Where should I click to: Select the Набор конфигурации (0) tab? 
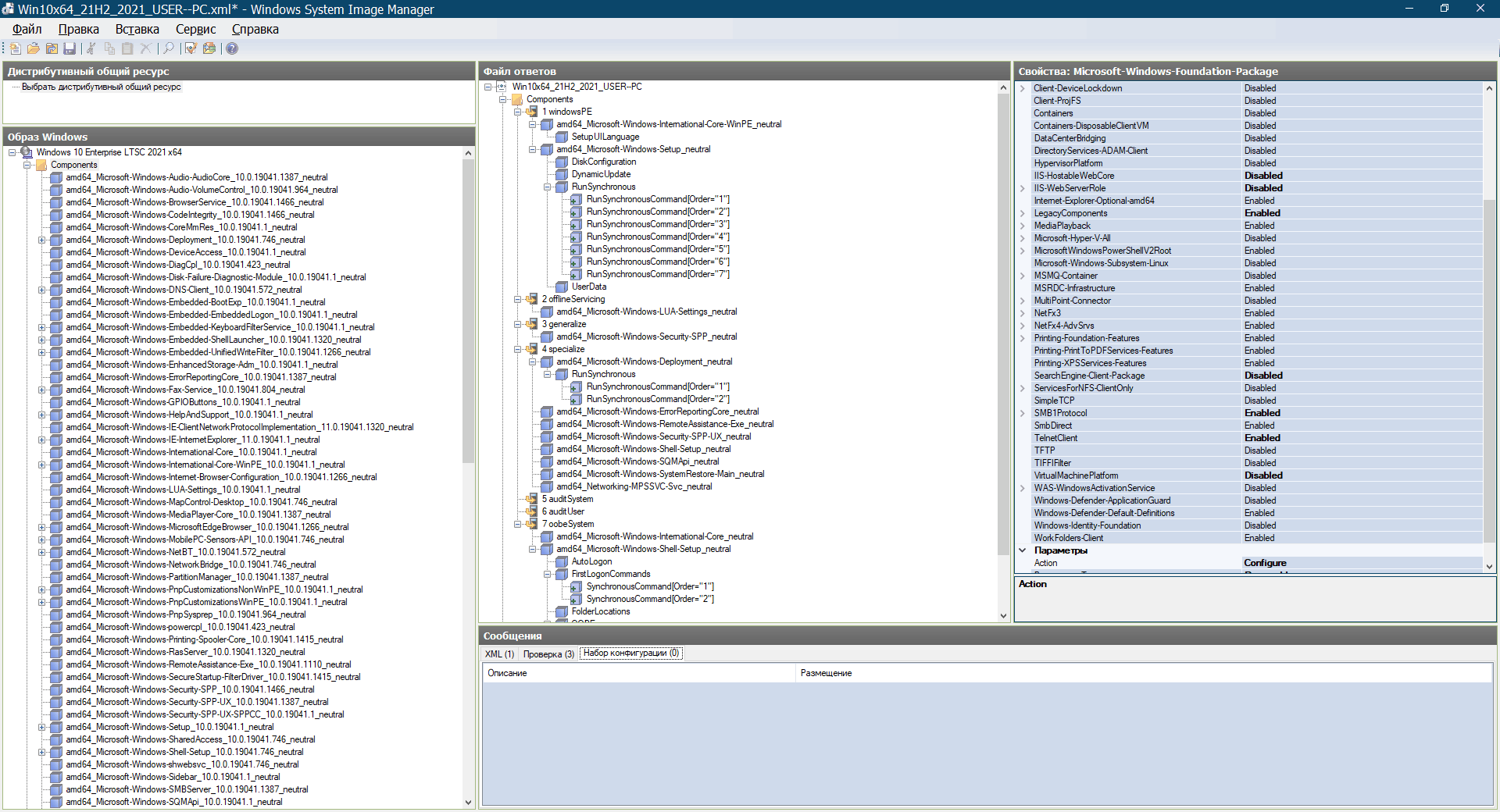631,654
